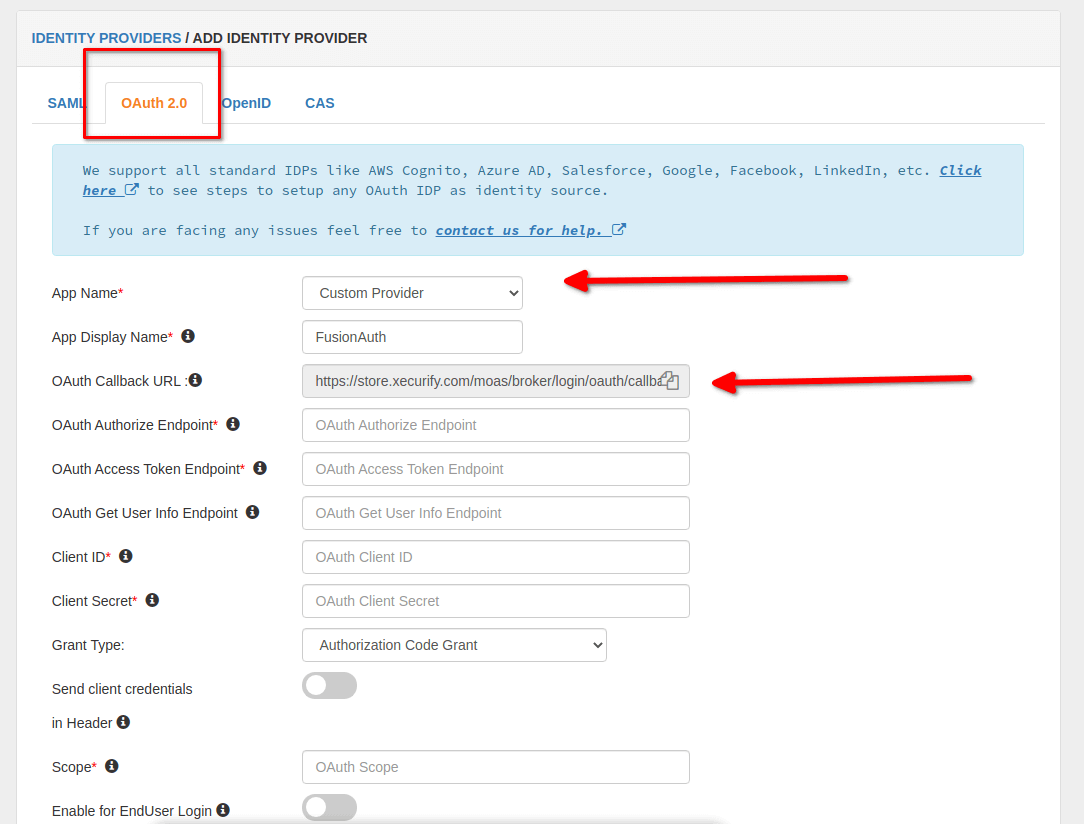Click info icon next to OAuth Access Token Endpoint
This screenshot has height=824, width=1084.
point(260,468)
